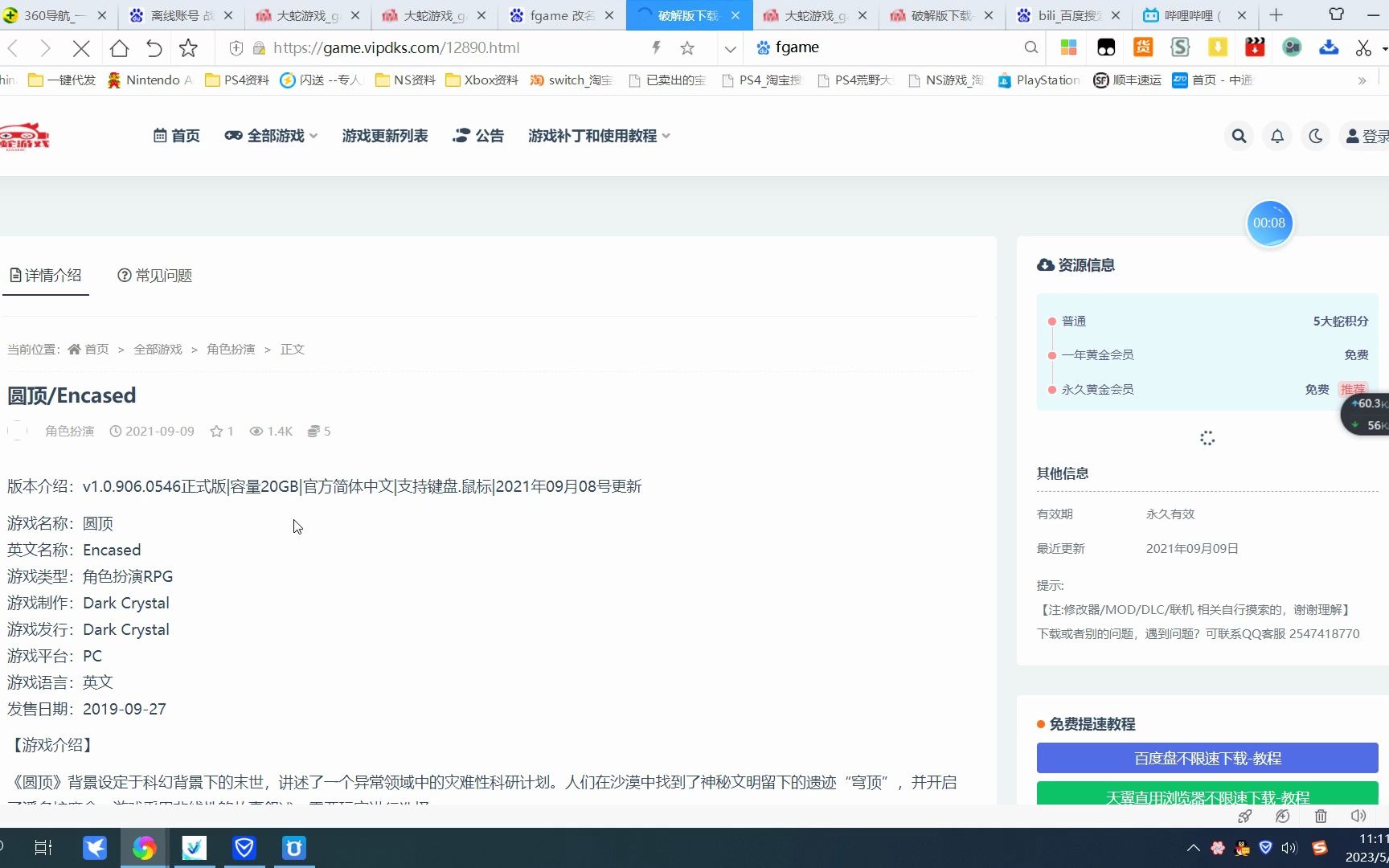Expand the 全部游戏 menu
This screenshot has width=1389, height=868.
tap(271, 136)
